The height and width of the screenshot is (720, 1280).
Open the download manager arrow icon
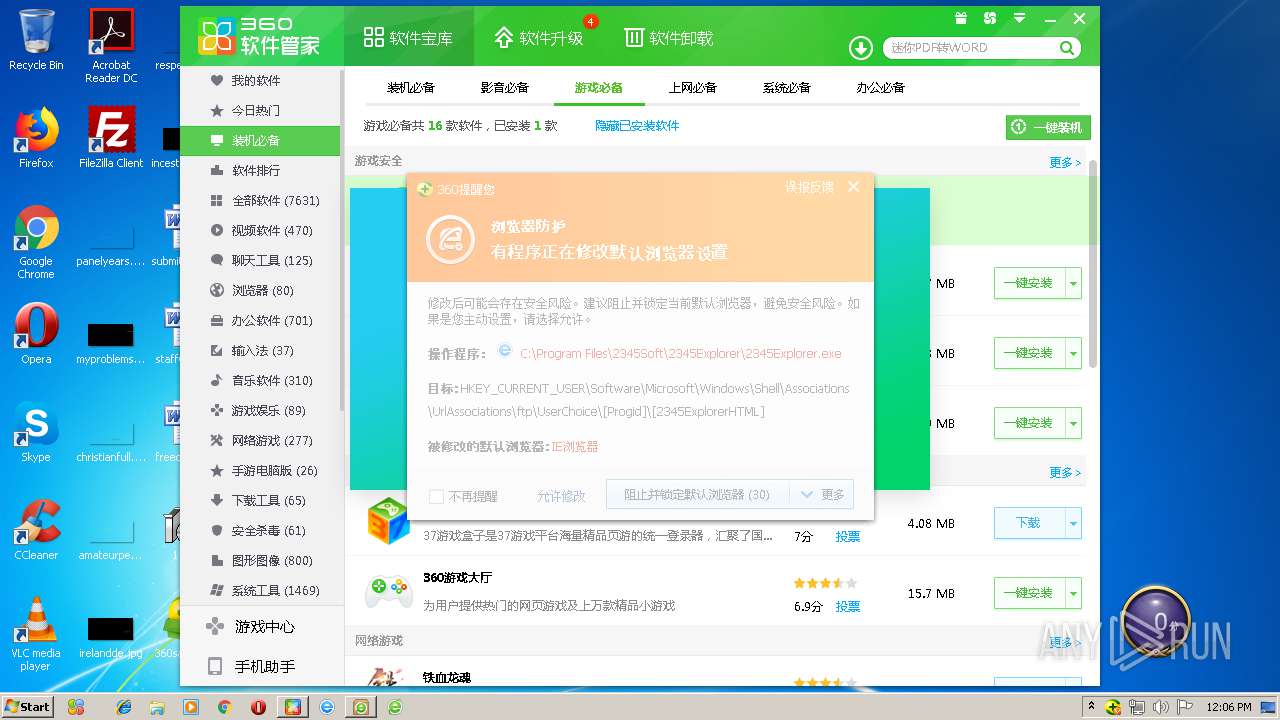click(860, 48)
